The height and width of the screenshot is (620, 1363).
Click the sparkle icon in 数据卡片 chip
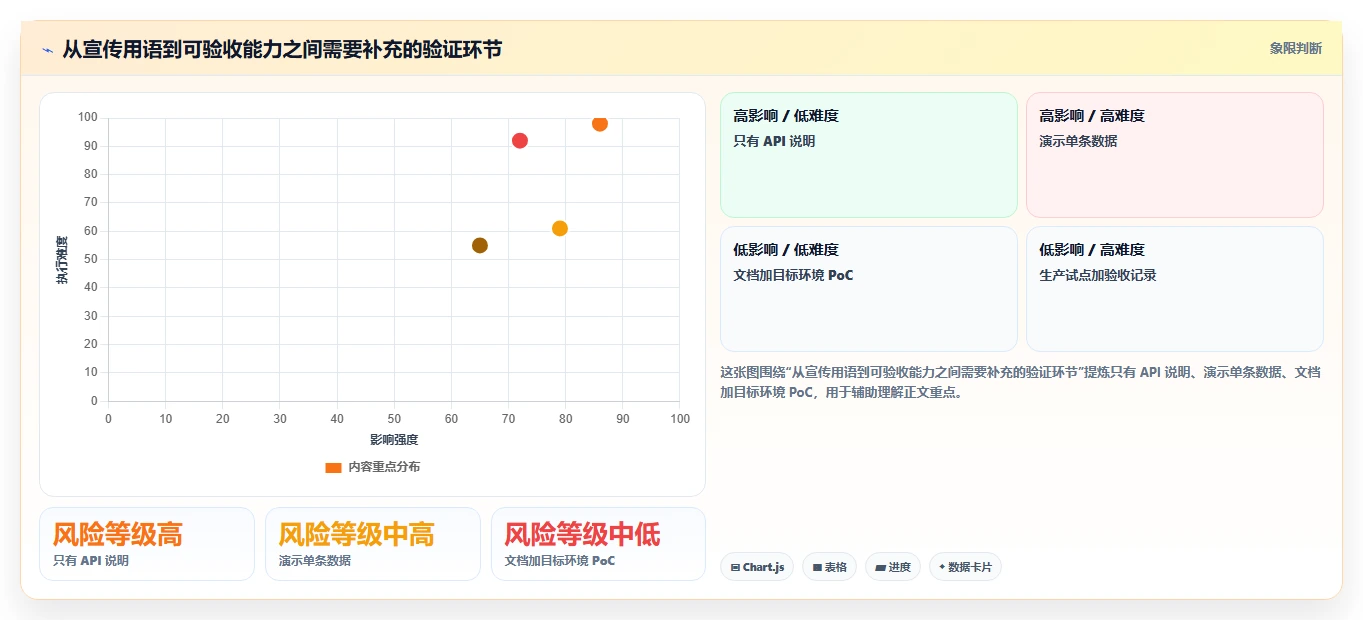pyautogui.click(x=942, y=567)
